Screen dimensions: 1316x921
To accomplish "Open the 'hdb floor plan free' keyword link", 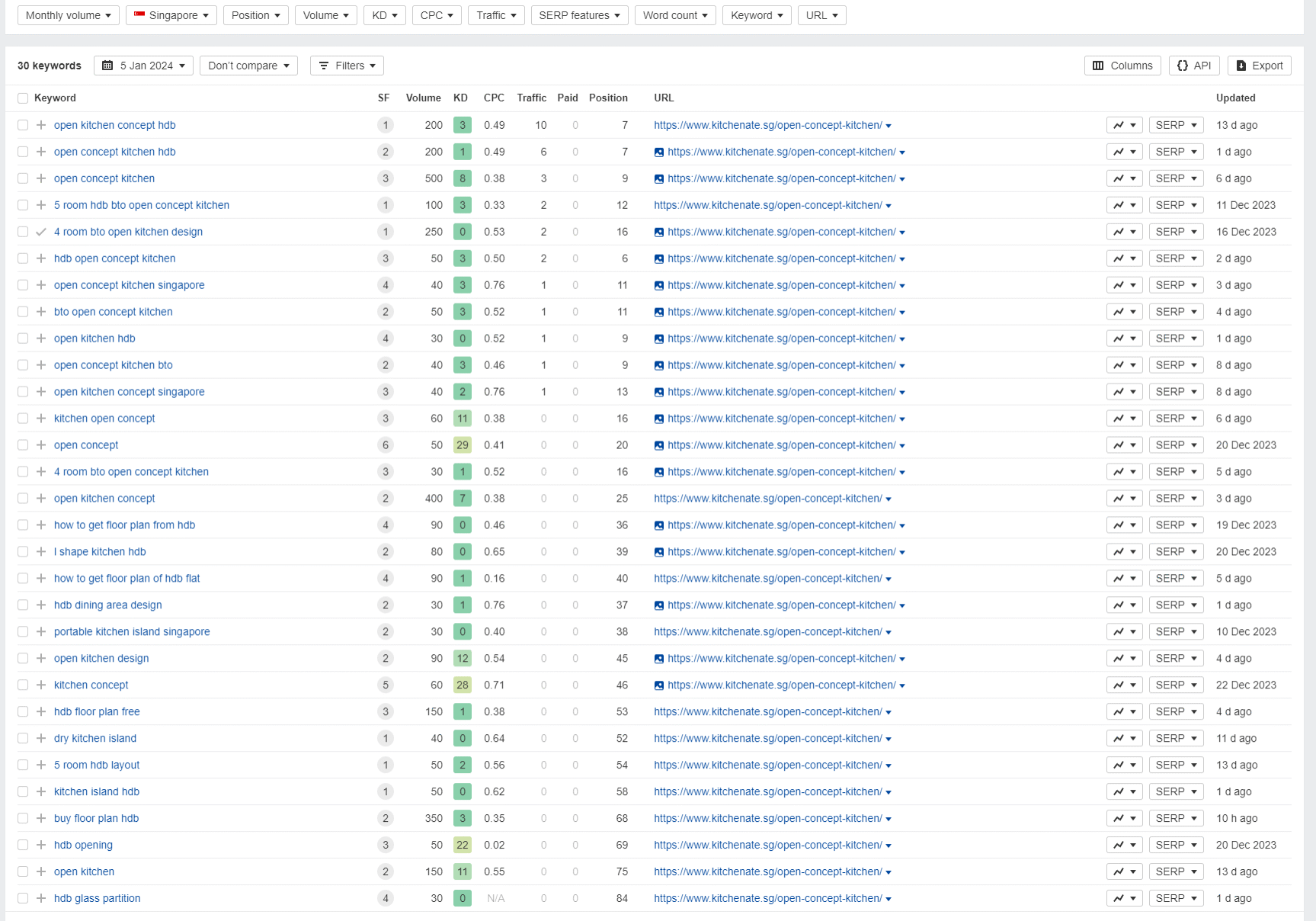I will click(x=97, y=711).
